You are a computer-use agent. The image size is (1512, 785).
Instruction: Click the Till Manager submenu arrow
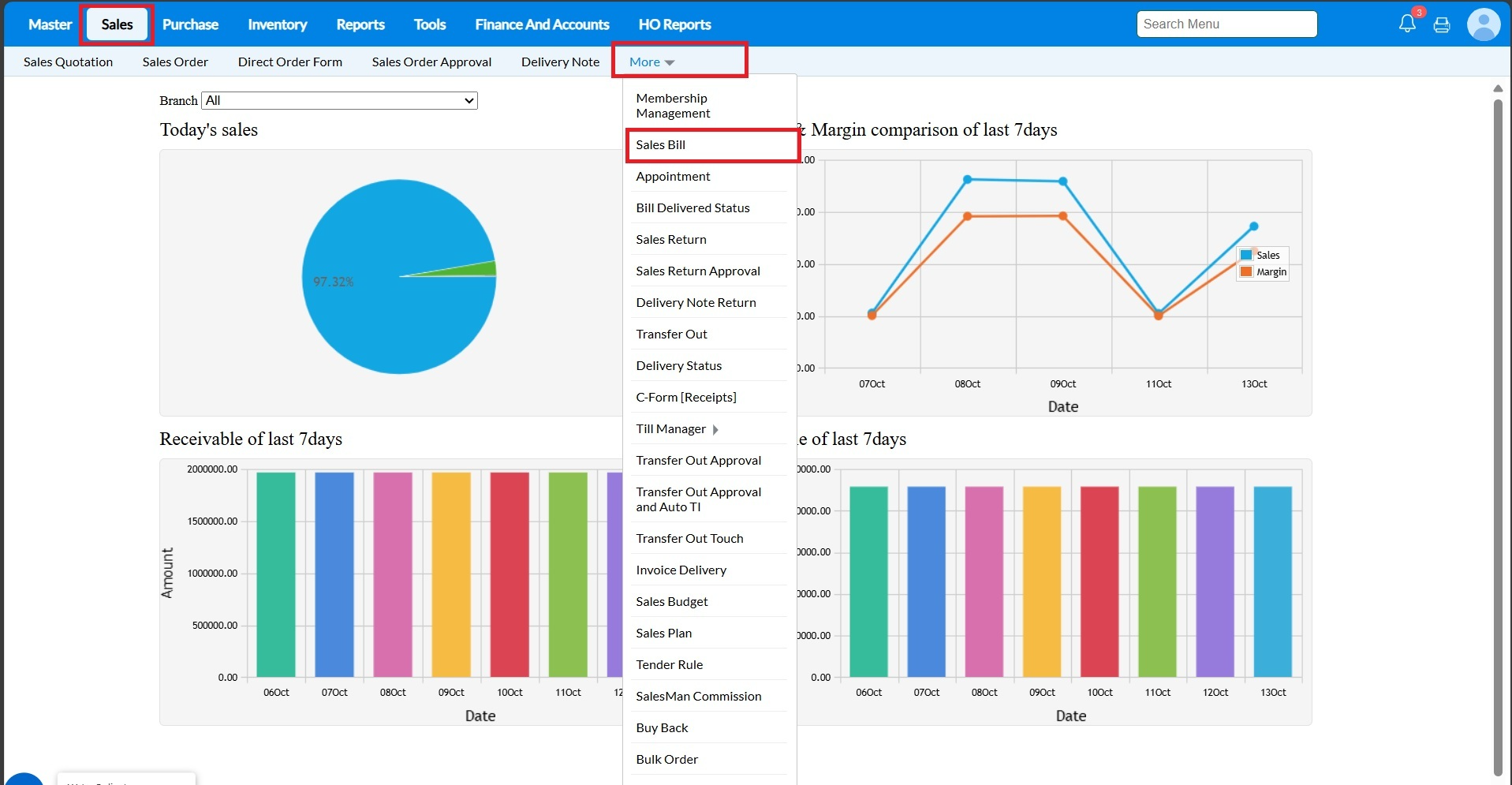(715, 430)
